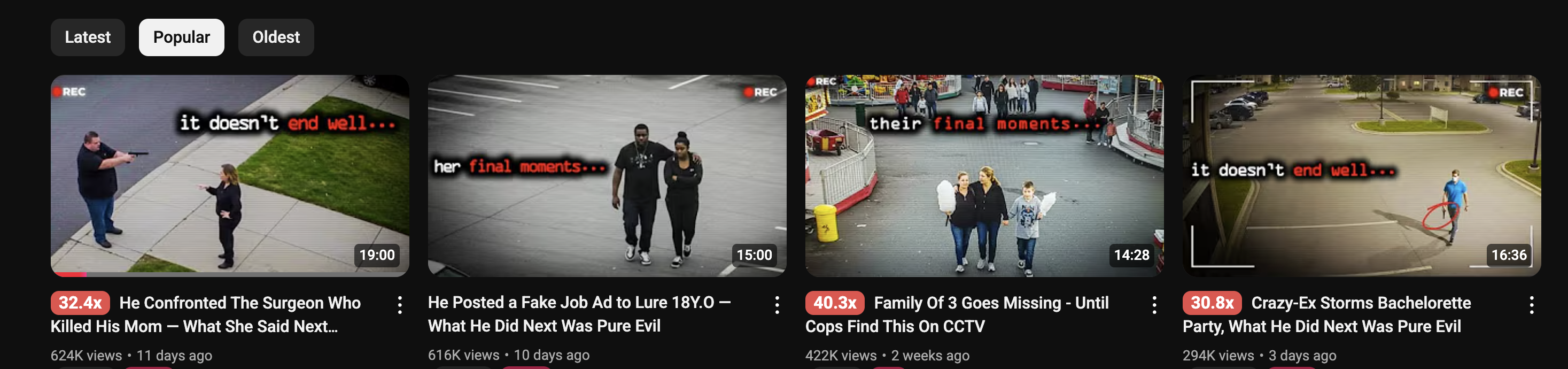
Task: Open more options for the Crazy-Ex Bachelorette video
Action: point(1532,305)
